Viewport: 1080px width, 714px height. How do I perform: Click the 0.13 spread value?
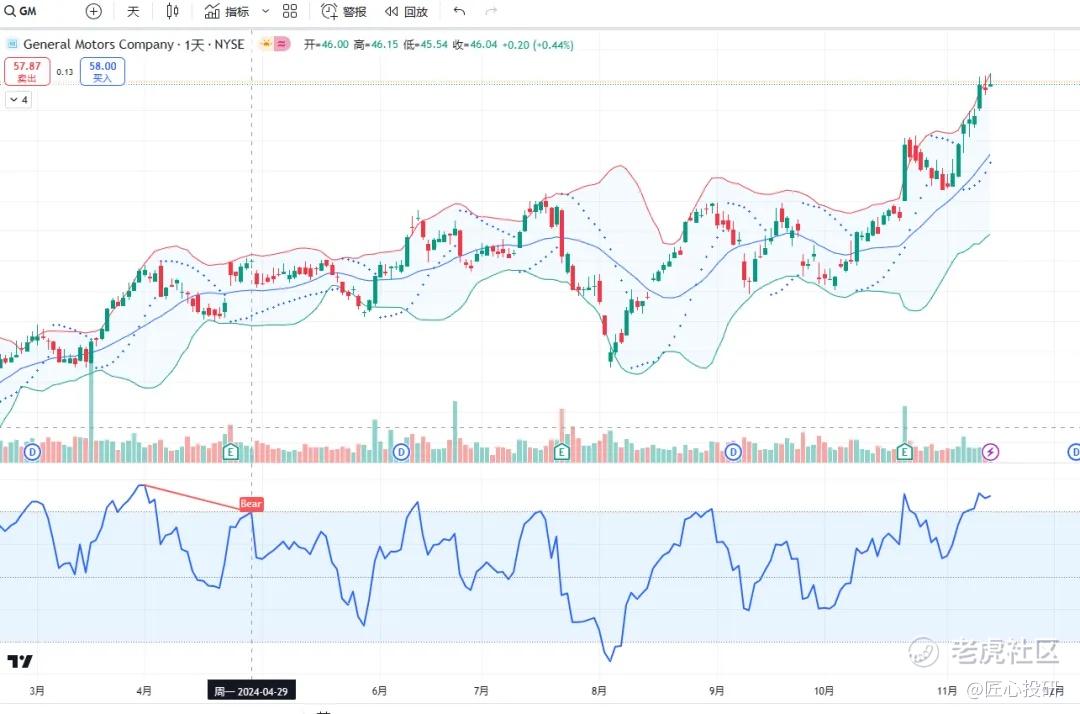click(x=65, y=72)
